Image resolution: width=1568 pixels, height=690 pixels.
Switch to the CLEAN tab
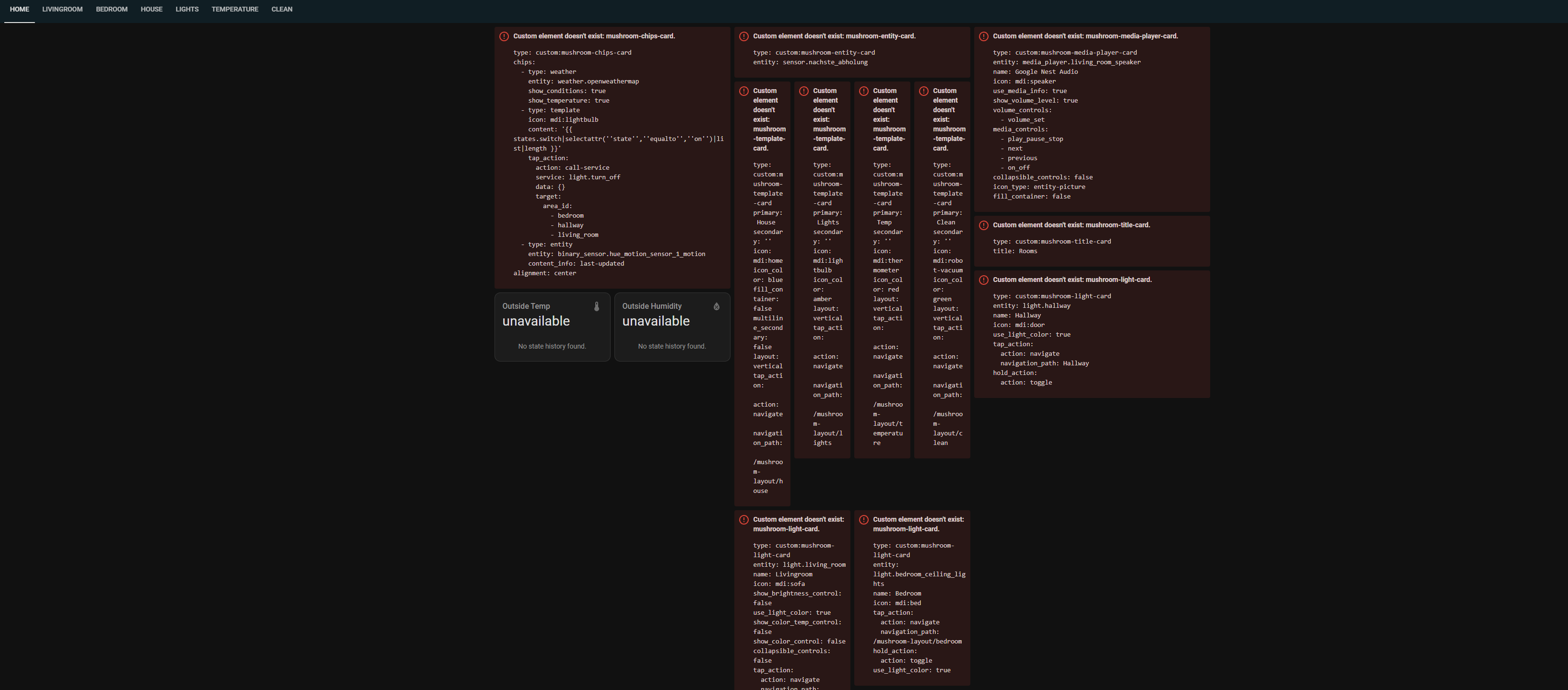[282, 10]
